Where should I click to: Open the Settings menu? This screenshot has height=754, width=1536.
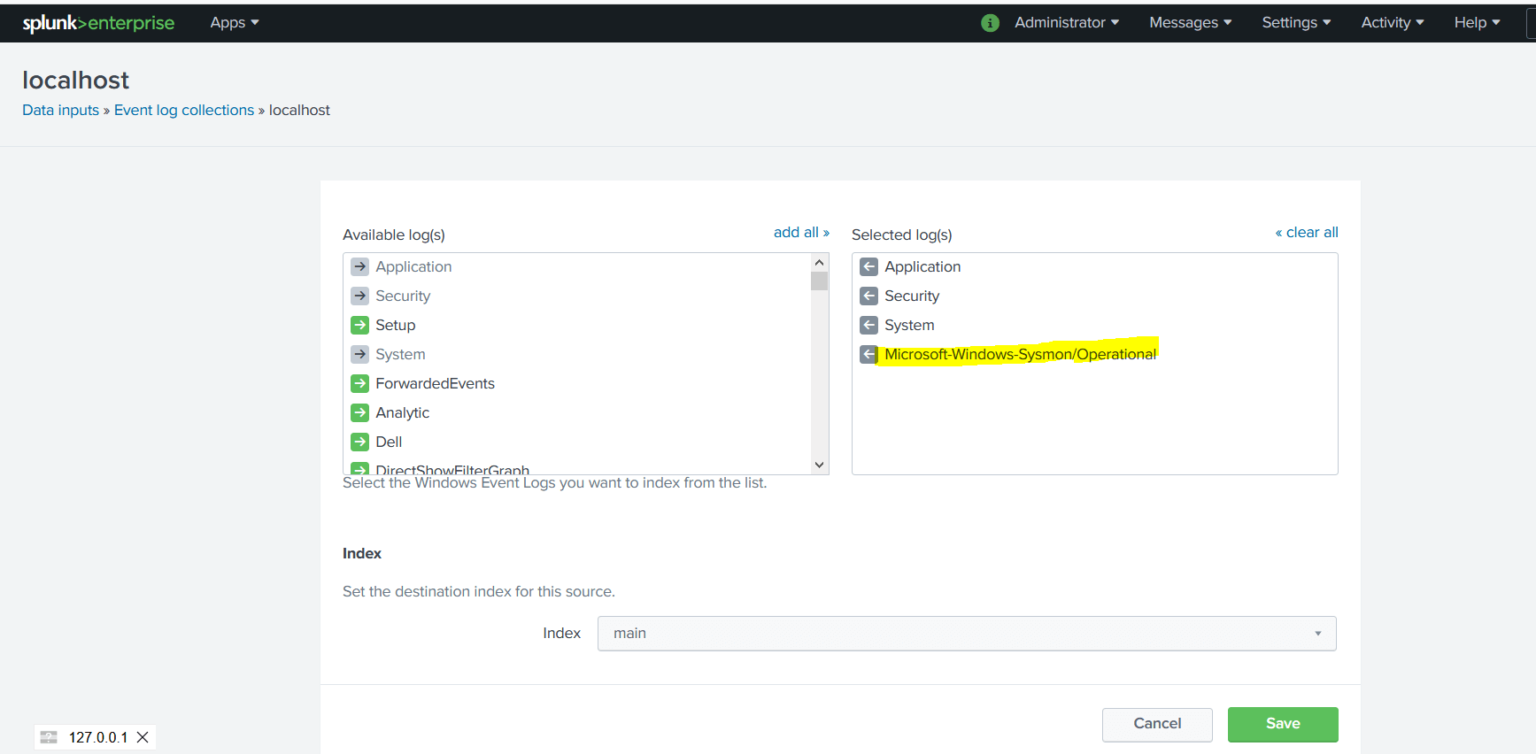[1295, 21]
